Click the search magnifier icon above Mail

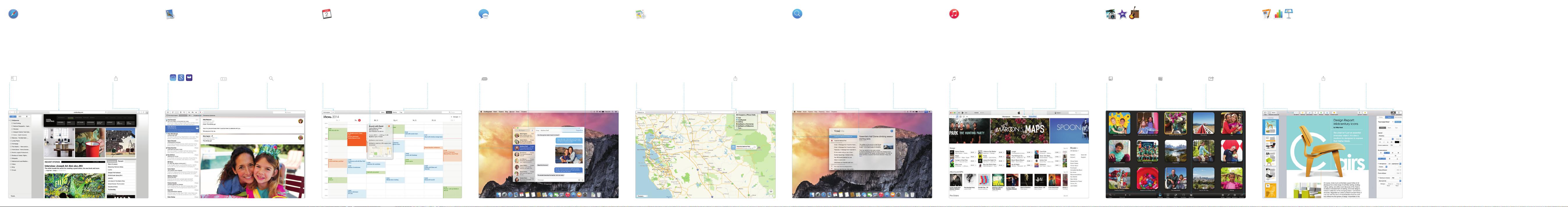(x=271, y=78)
